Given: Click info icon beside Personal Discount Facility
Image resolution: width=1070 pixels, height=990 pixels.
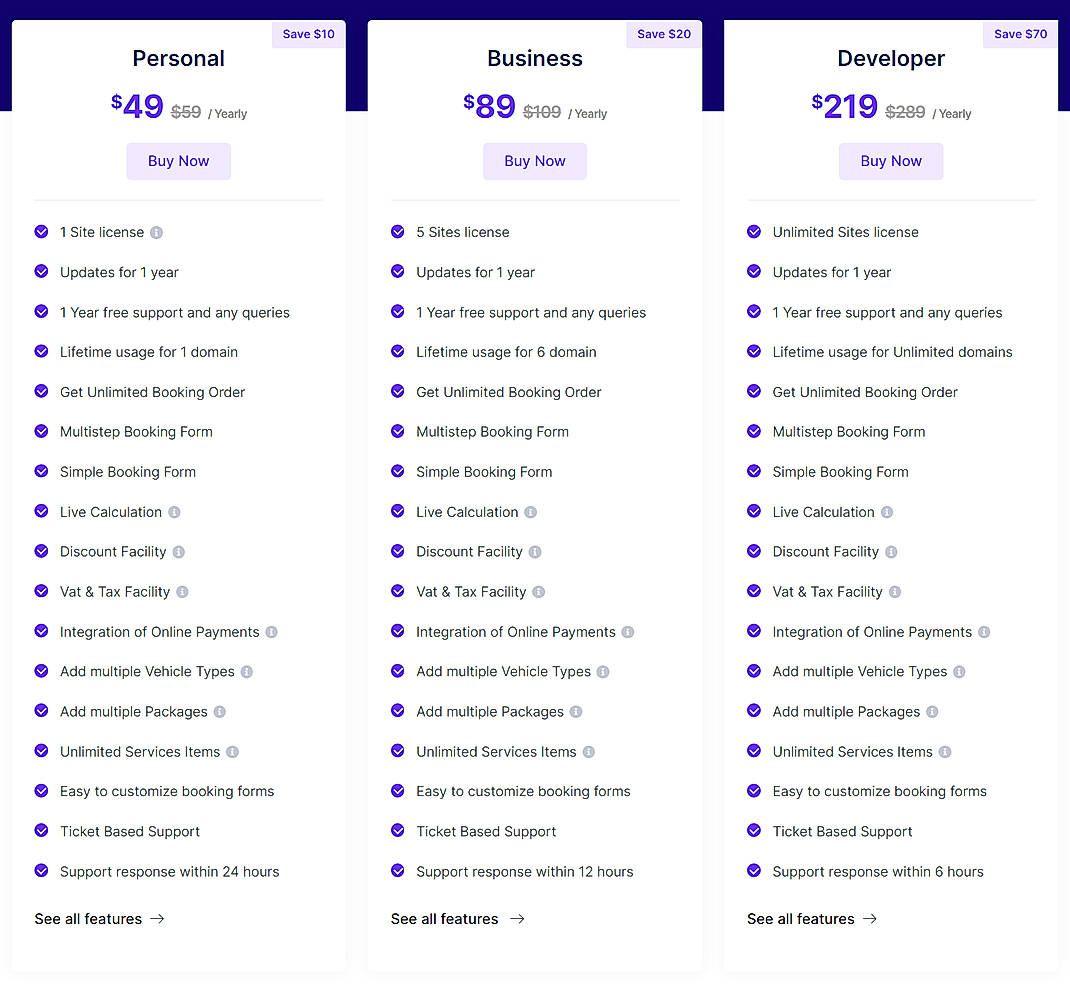Looking at the screenshot, I should click(179, 552).
